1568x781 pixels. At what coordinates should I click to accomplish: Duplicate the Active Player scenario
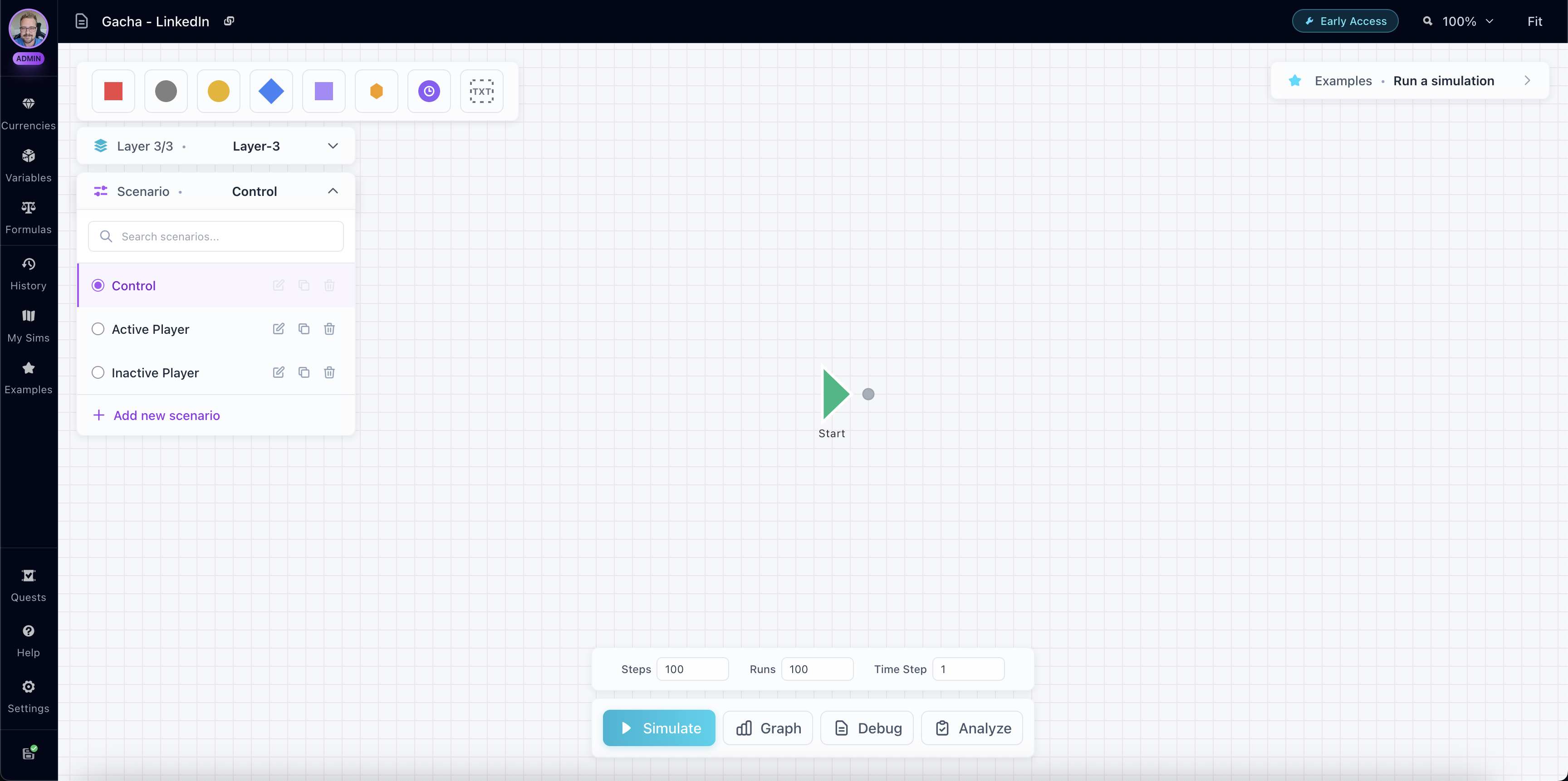point(304,329)
